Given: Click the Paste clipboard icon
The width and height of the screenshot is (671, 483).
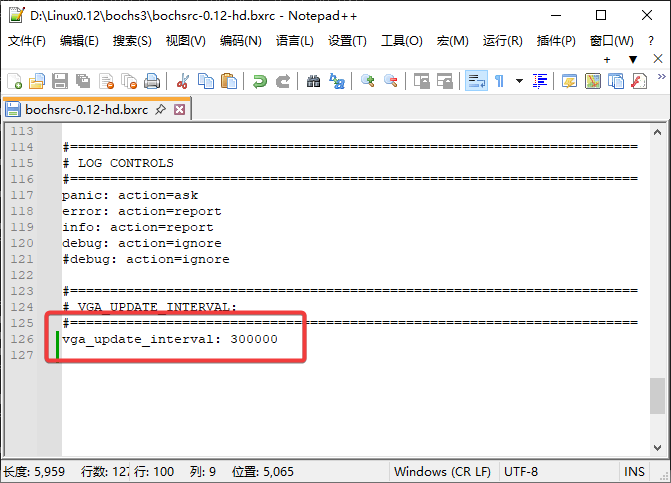Looking at the screenshot, I should click(229, 81).
